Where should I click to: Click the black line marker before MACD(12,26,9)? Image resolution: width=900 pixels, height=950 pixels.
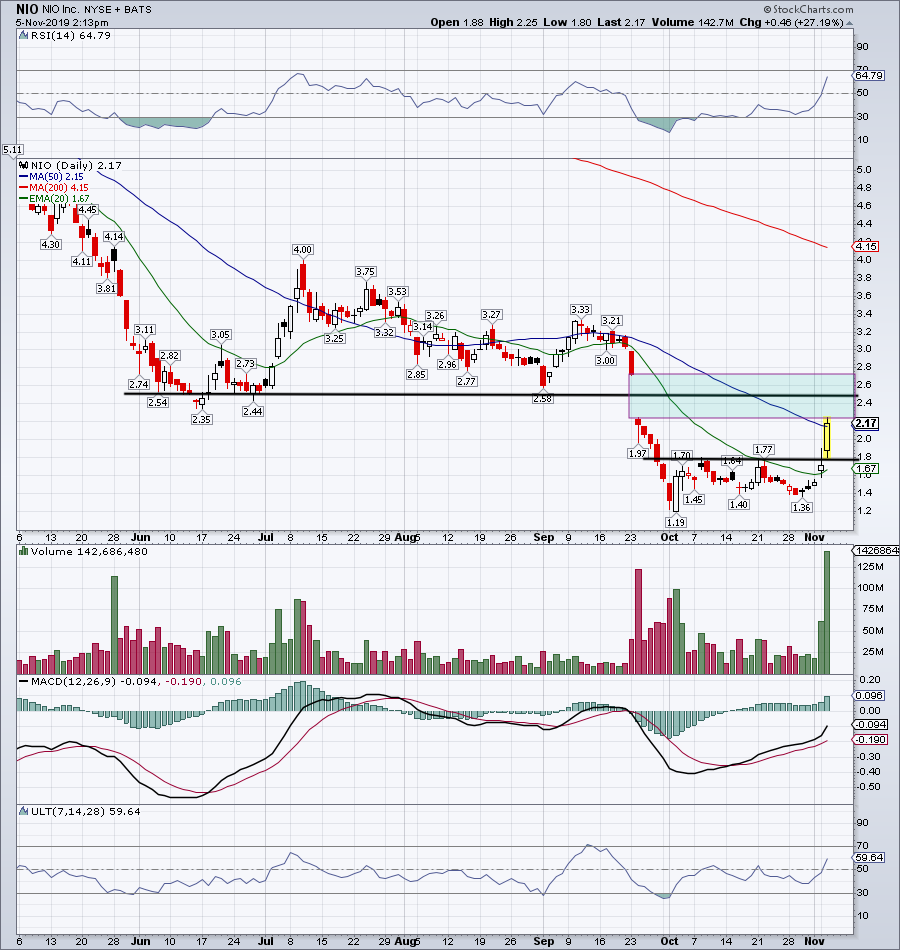coord(24,682)
